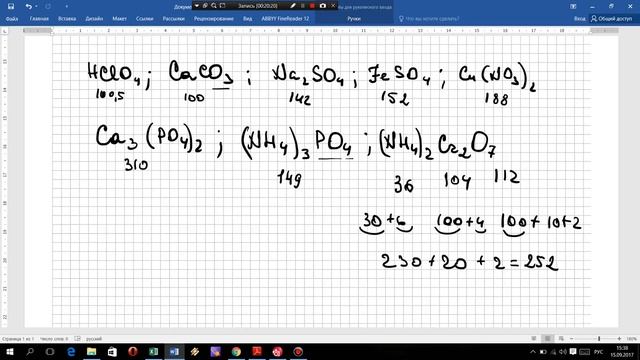
Task: Click the Redo icon in title bar
Action: tap(48, 7)
